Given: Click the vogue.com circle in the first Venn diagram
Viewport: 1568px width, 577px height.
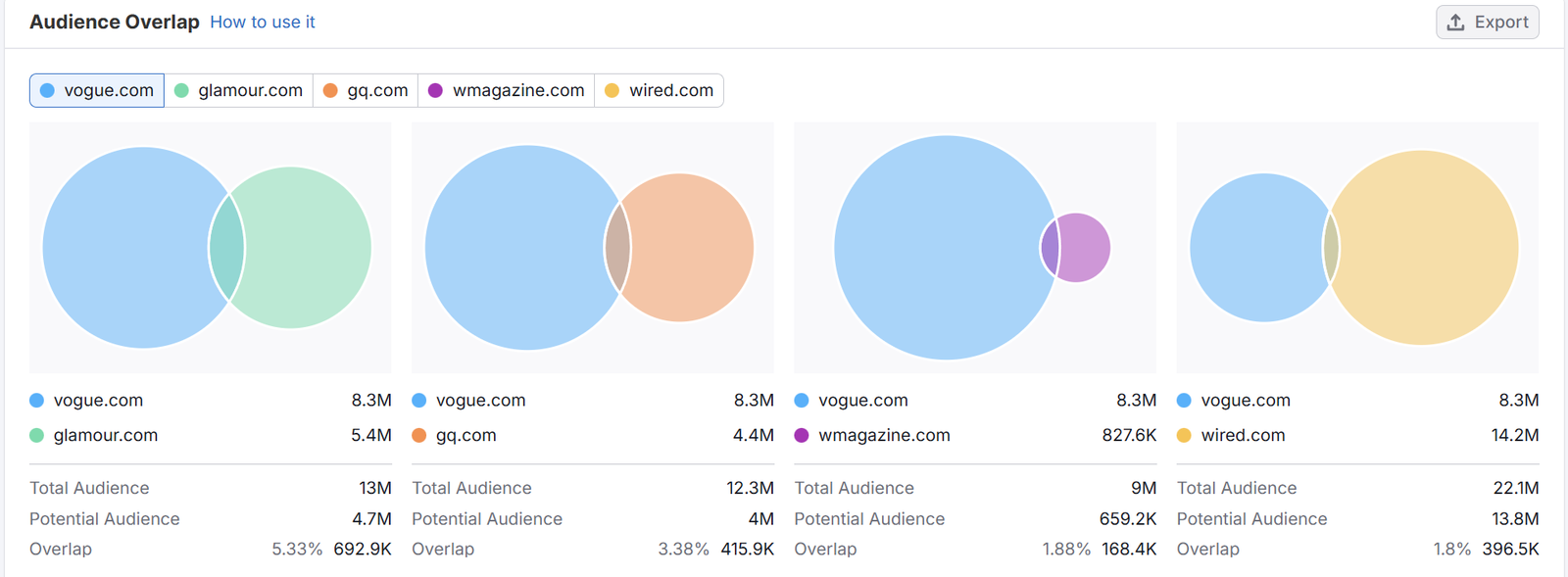Looking at the screenshot, I should 127,248.
